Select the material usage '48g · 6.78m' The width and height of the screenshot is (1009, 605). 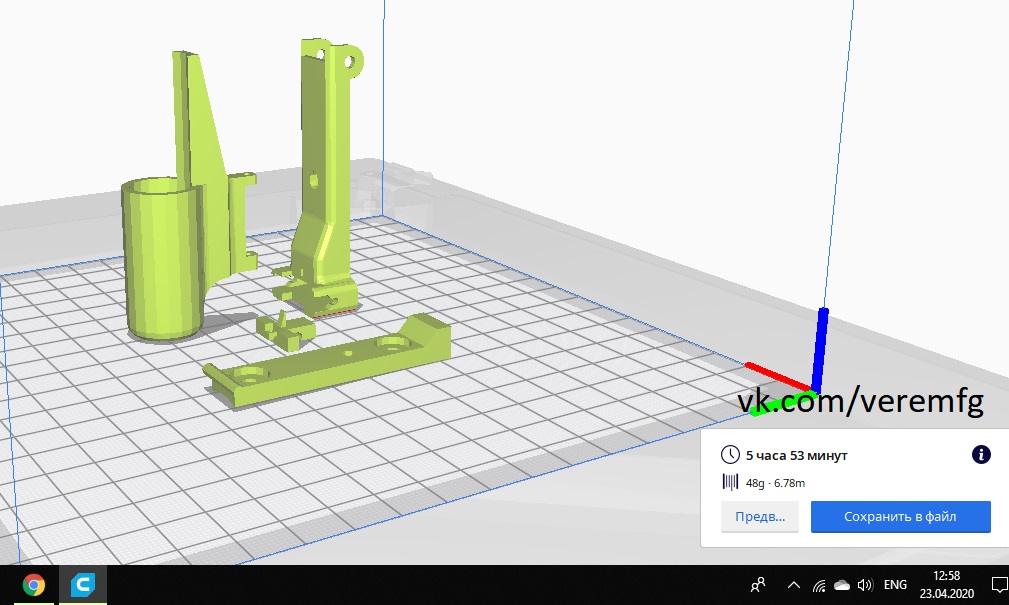(x=775, y=483)
